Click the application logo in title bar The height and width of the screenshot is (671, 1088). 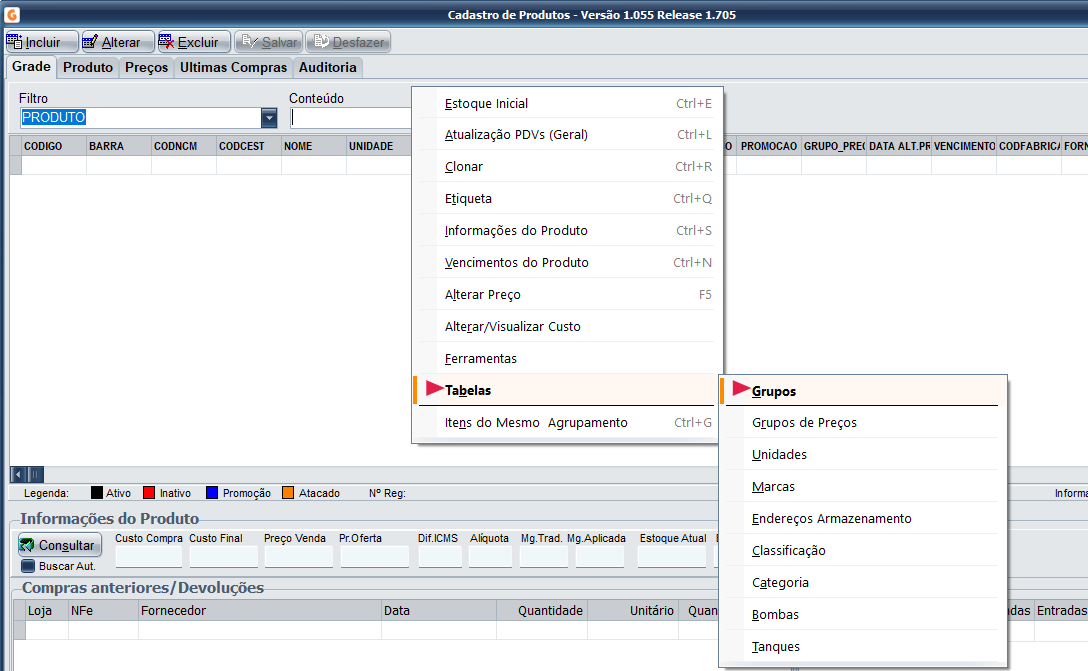coord(12,15)
